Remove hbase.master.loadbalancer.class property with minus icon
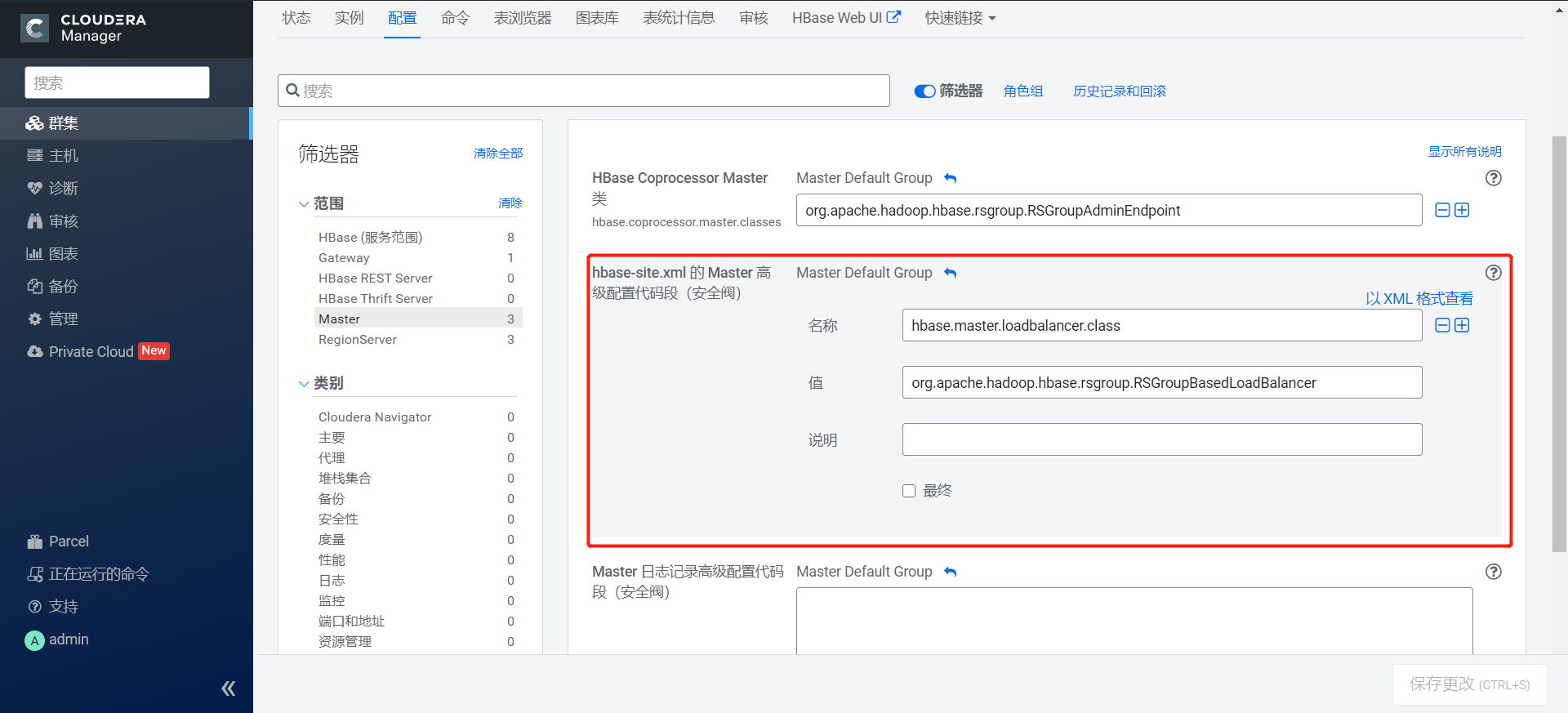The image size is (1568, 713). 1442,325
